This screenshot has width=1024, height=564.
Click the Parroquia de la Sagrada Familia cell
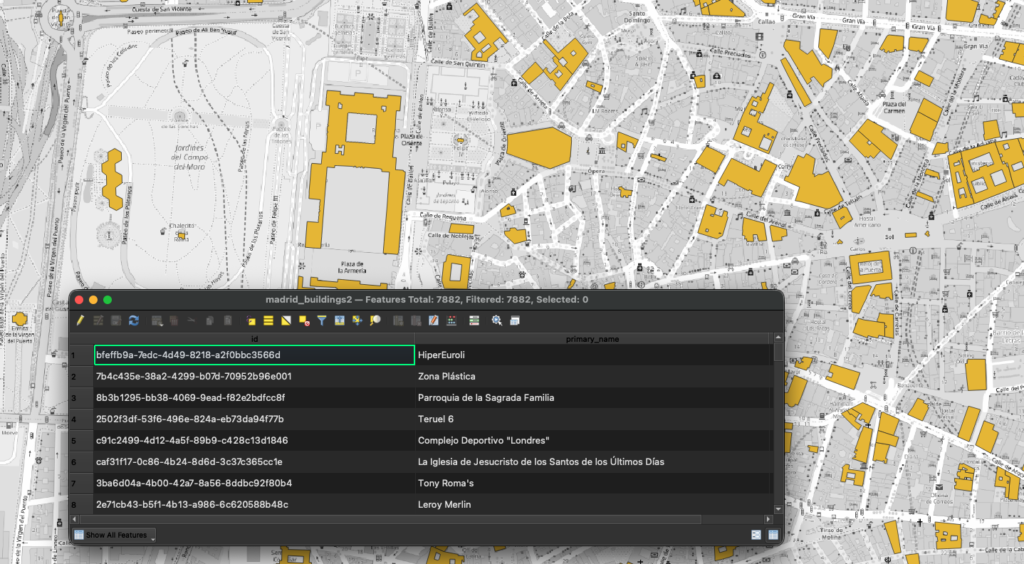click(593, 398)
